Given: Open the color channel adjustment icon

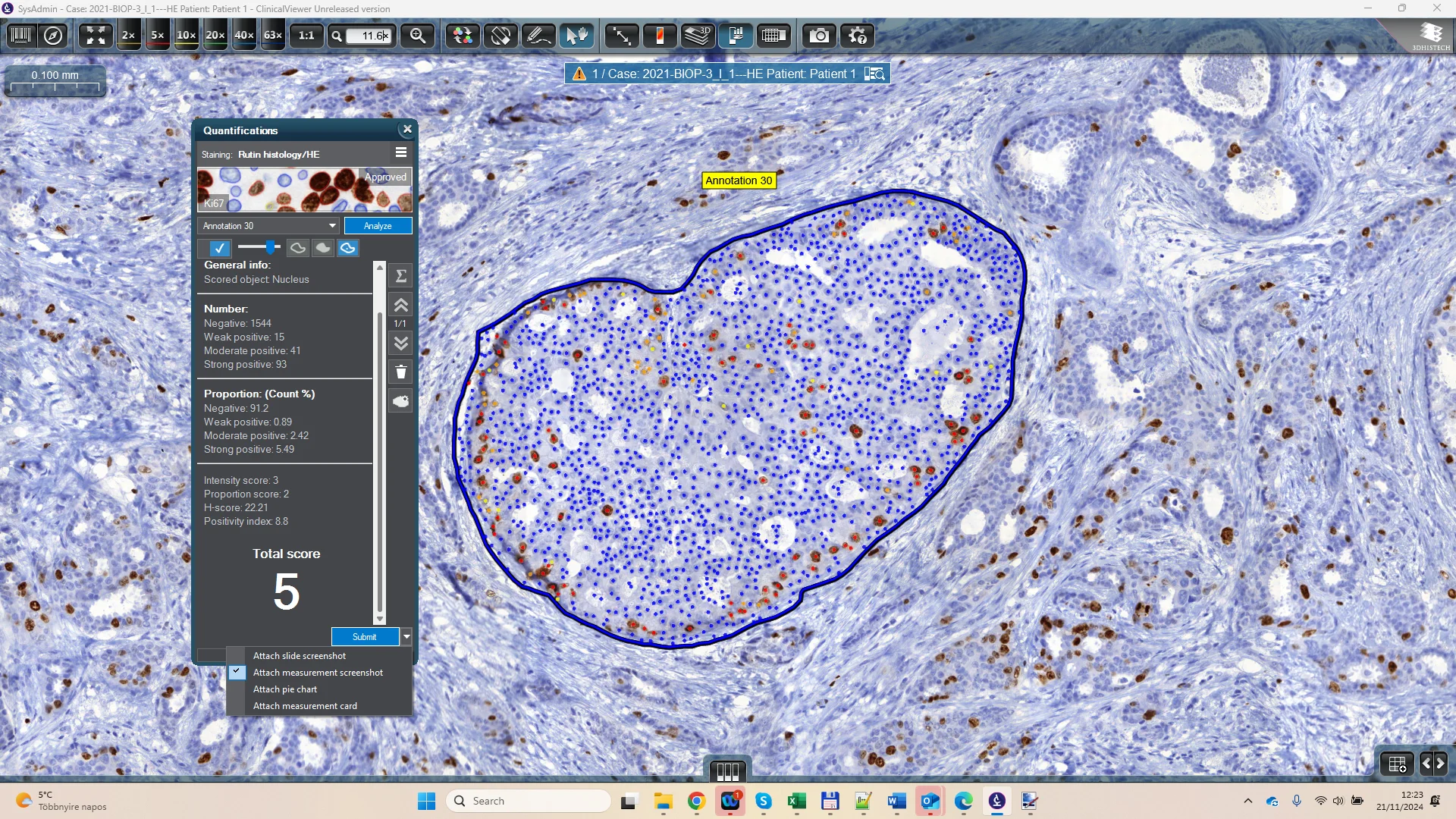Looking at the screenshot, I should point(463,36).
